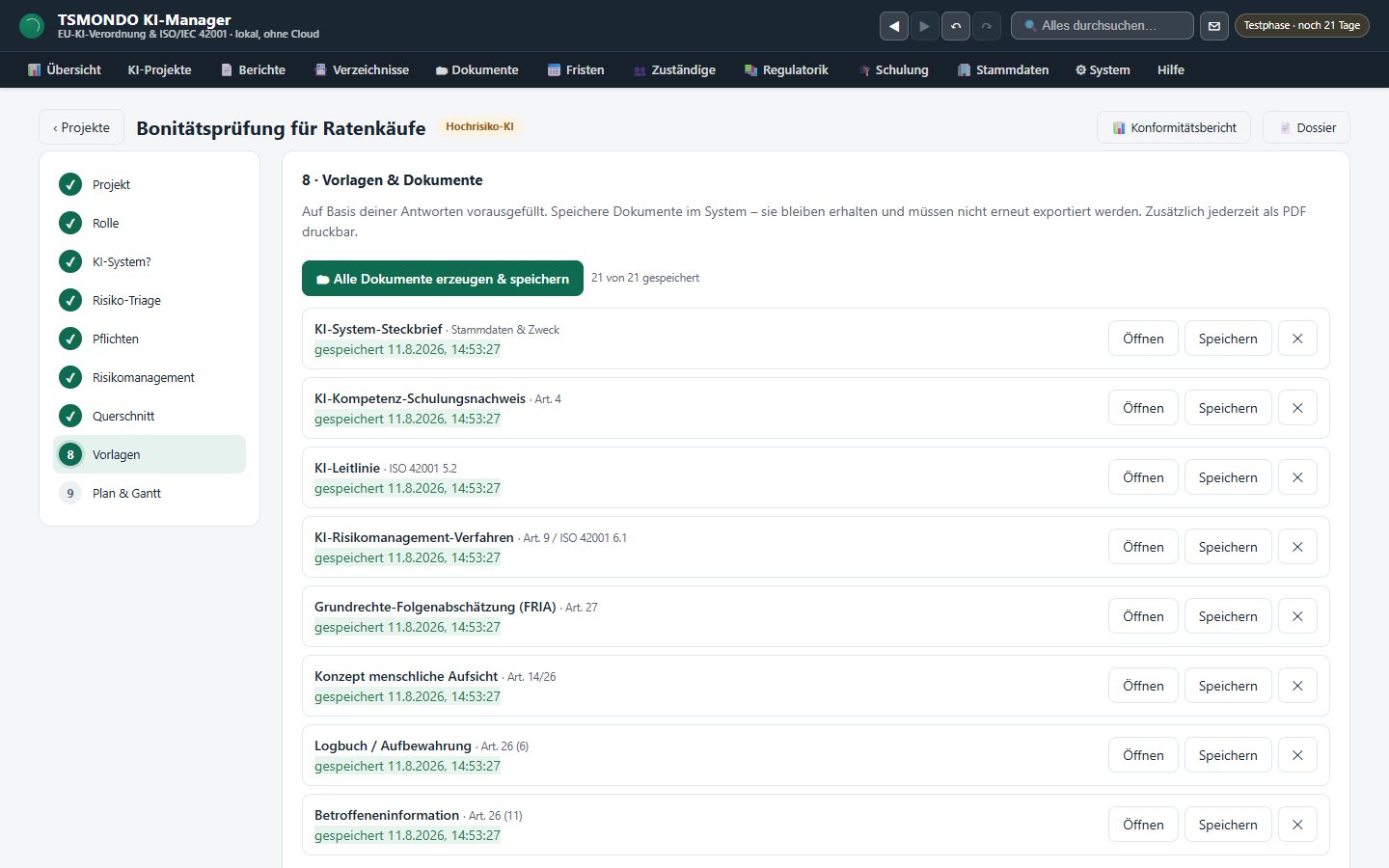The width and height of the screenshot is (1389, 868).
Task: Delete the KI-Leitlinie entry via X icon
Action: 1297,477
